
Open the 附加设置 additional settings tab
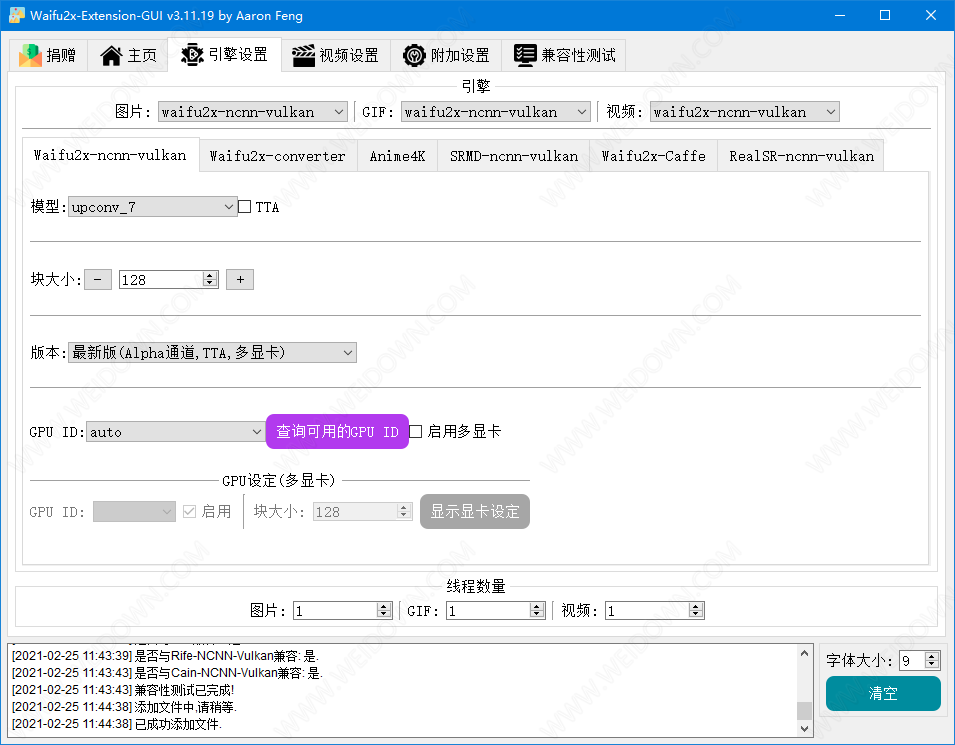click(446, 55)
